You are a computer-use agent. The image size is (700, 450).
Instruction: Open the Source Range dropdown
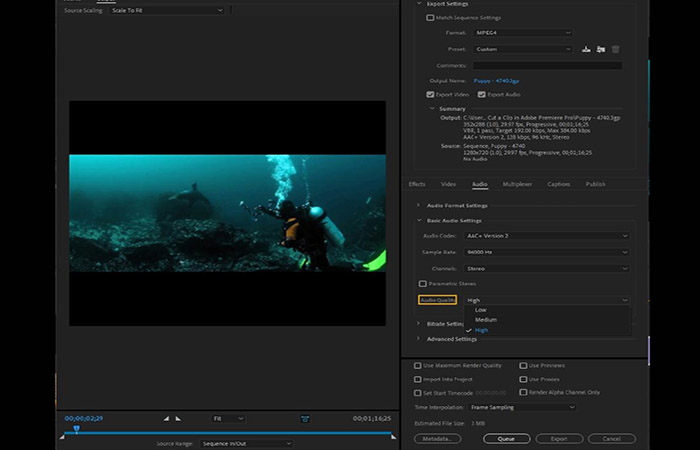coord(246,444)
